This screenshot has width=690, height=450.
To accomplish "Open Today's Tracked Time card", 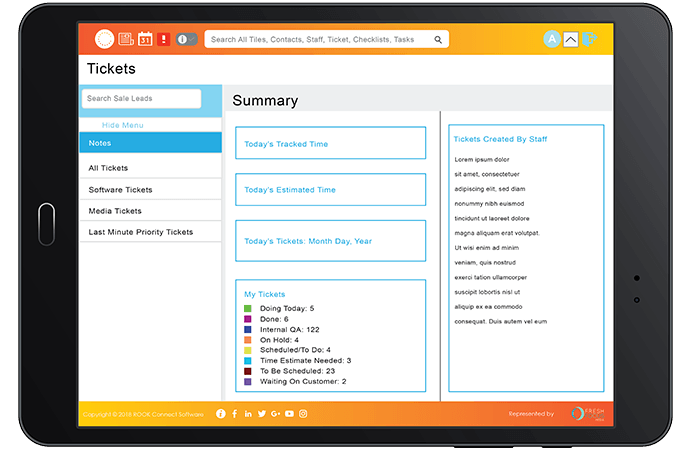I will (330, 143).
